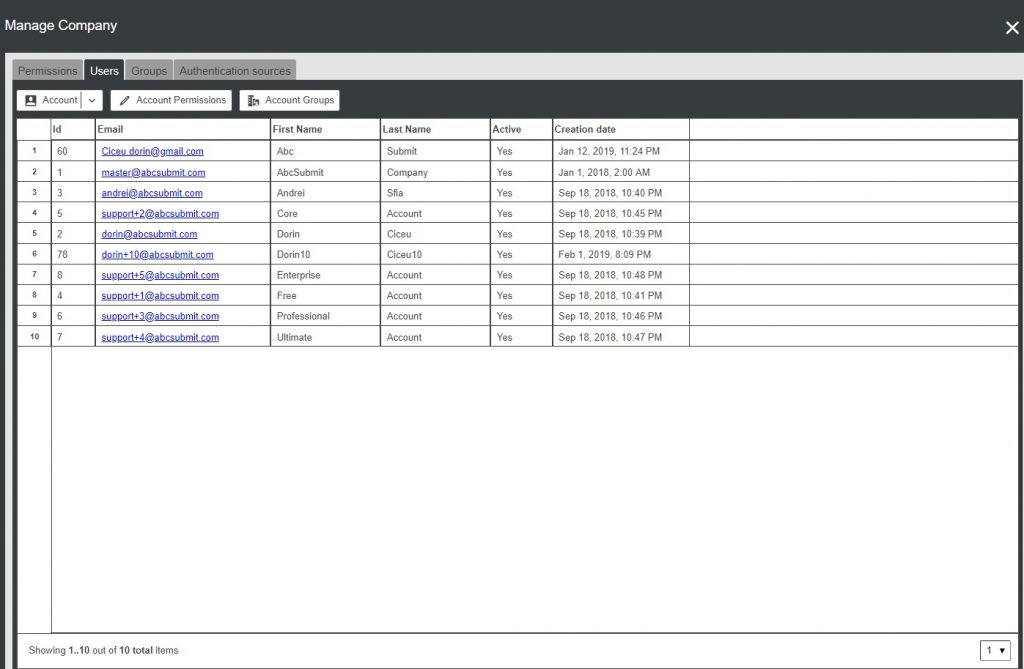Open master@abcsubmit.com email link

click(153, 173)
